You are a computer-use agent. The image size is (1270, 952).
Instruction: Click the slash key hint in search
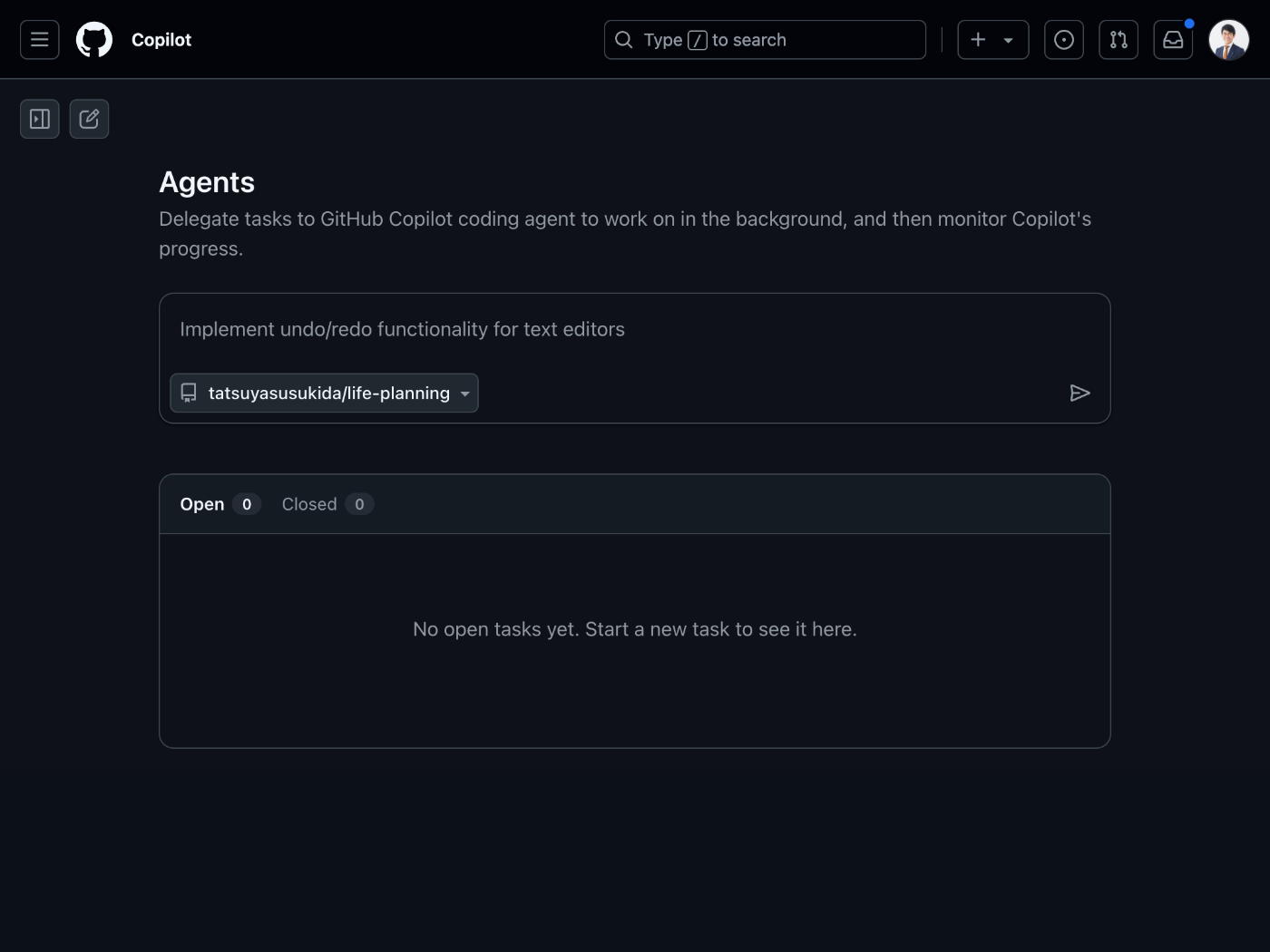698,40
